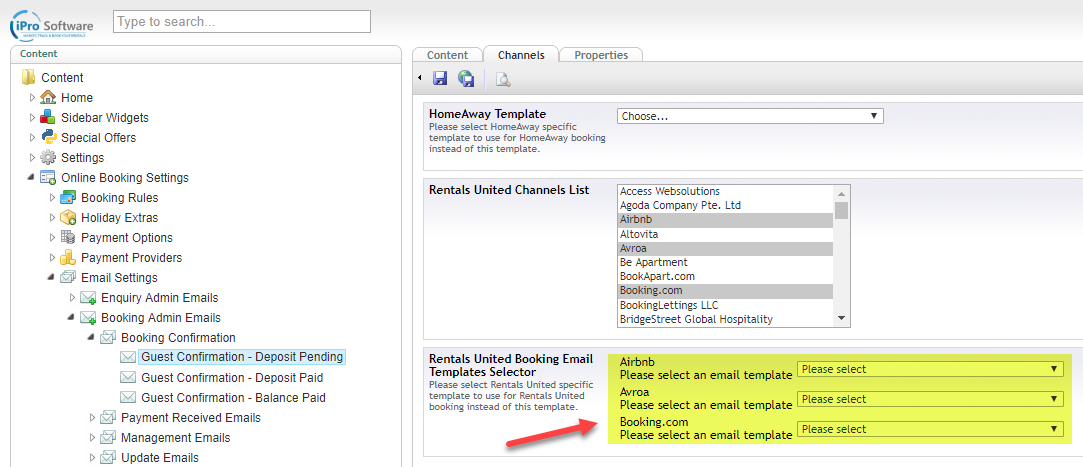Expand the Holiday Extras node arrow

[x=52, y=218]
